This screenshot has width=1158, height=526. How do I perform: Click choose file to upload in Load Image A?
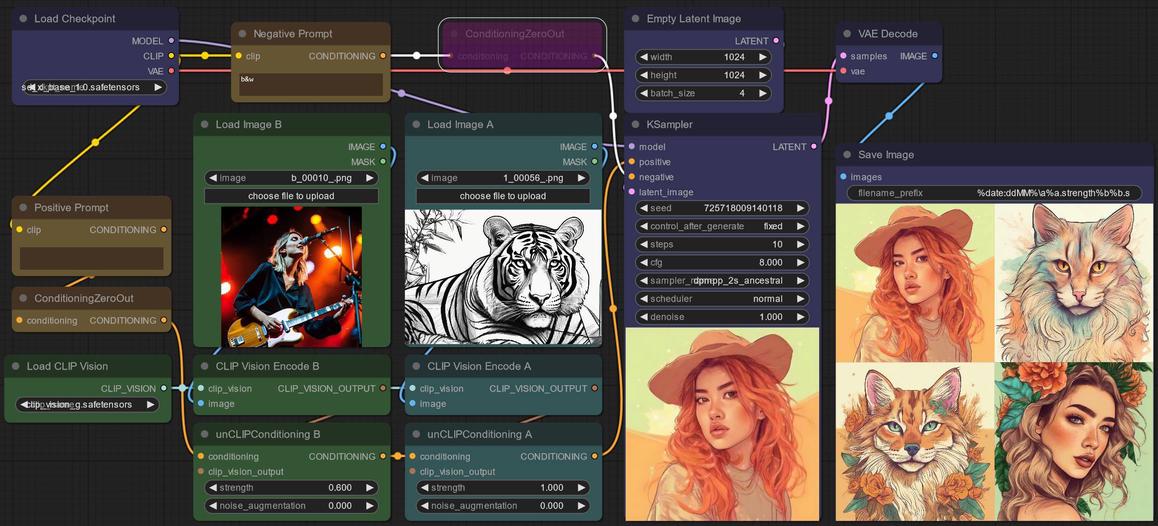[x=503, y=196]
